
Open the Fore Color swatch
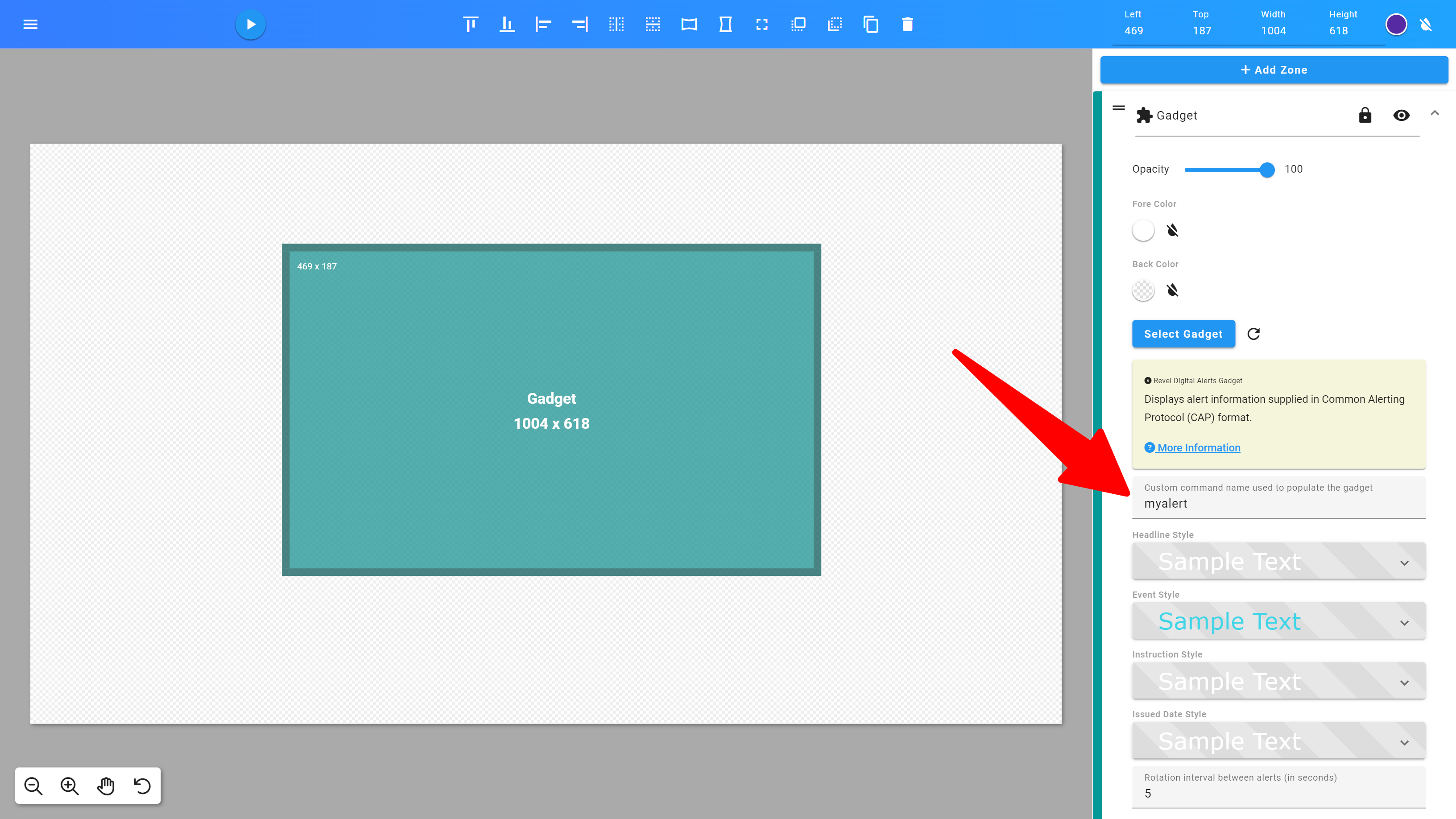click(1143, 230)
